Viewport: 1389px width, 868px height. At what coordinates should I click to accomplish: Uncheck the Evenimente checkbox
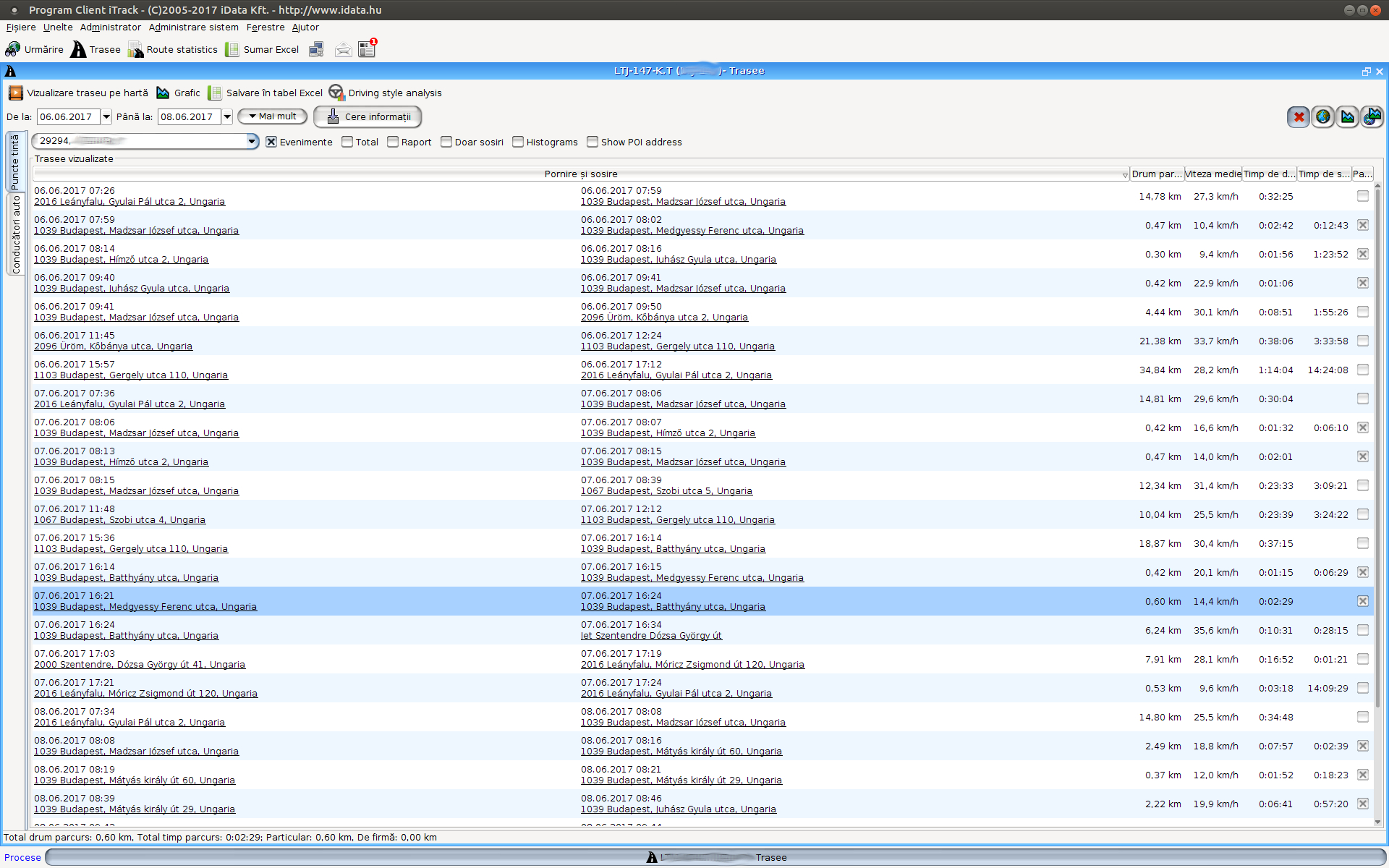pos(271,142)
